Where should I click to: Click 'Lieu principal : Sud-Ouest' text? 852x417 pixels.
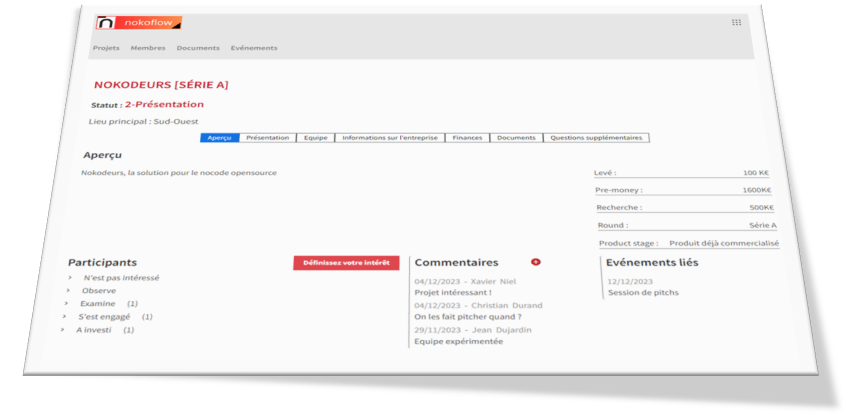pyautogui.click(x=143, y=121)
